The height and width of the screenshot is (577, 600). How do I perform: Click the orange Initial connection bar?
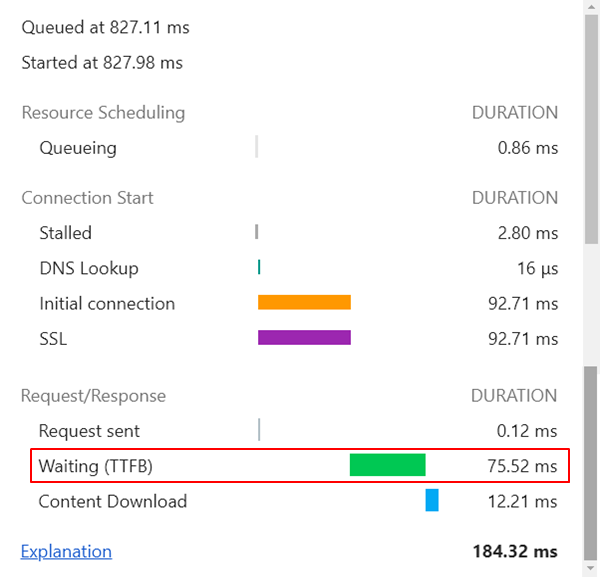tap(304, 302)
